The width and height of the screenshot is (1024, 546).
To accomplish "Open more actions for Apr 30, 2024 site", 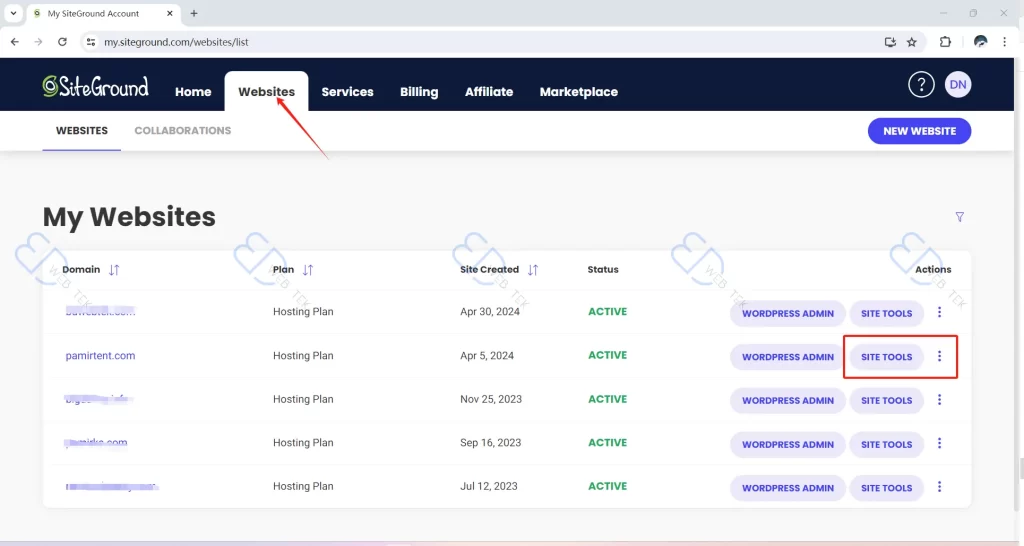I will [x=939, y=312].
